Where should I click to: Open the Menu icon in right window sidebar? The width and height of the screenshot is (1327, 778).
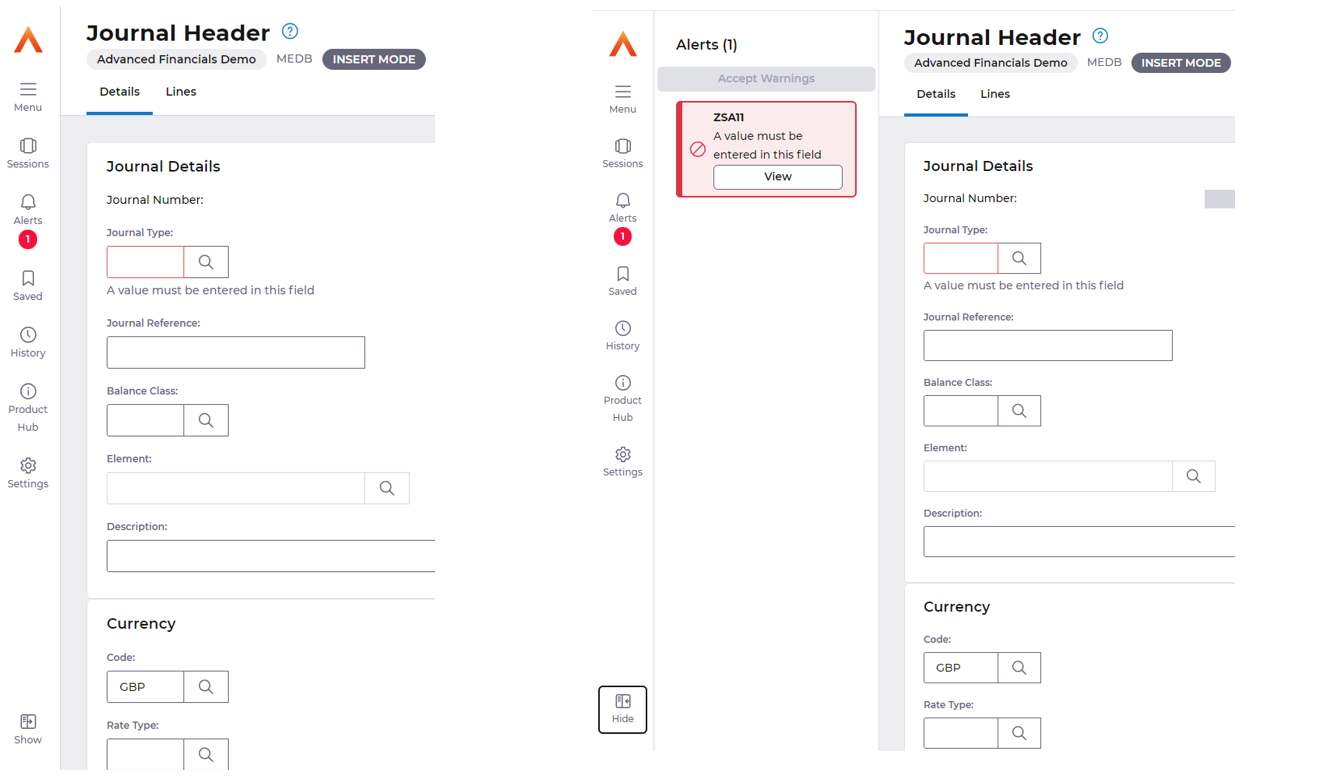coord(623,99)
